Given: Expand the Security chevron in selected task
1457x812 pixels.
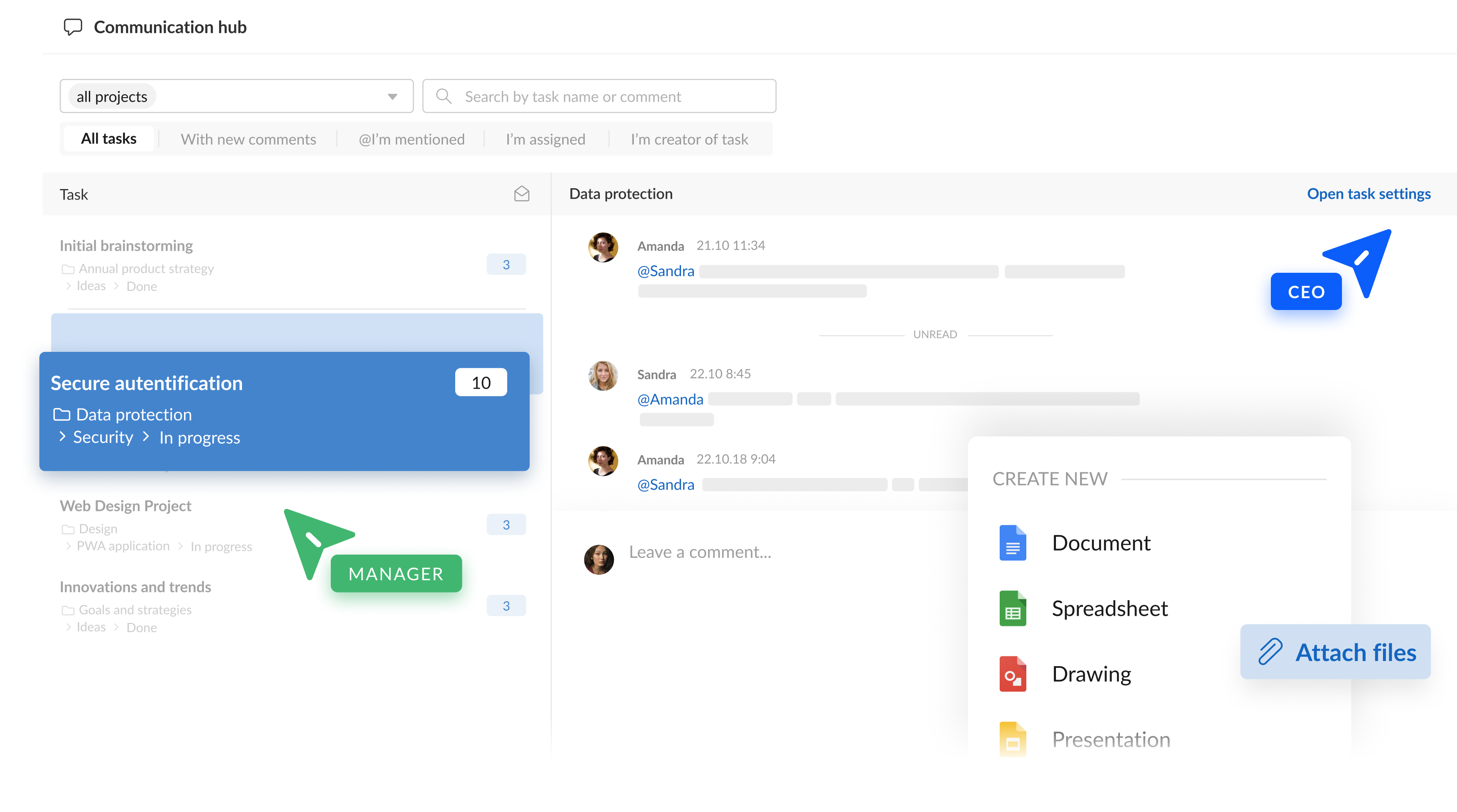Looking at the screenshot, I should click(63, 436).
